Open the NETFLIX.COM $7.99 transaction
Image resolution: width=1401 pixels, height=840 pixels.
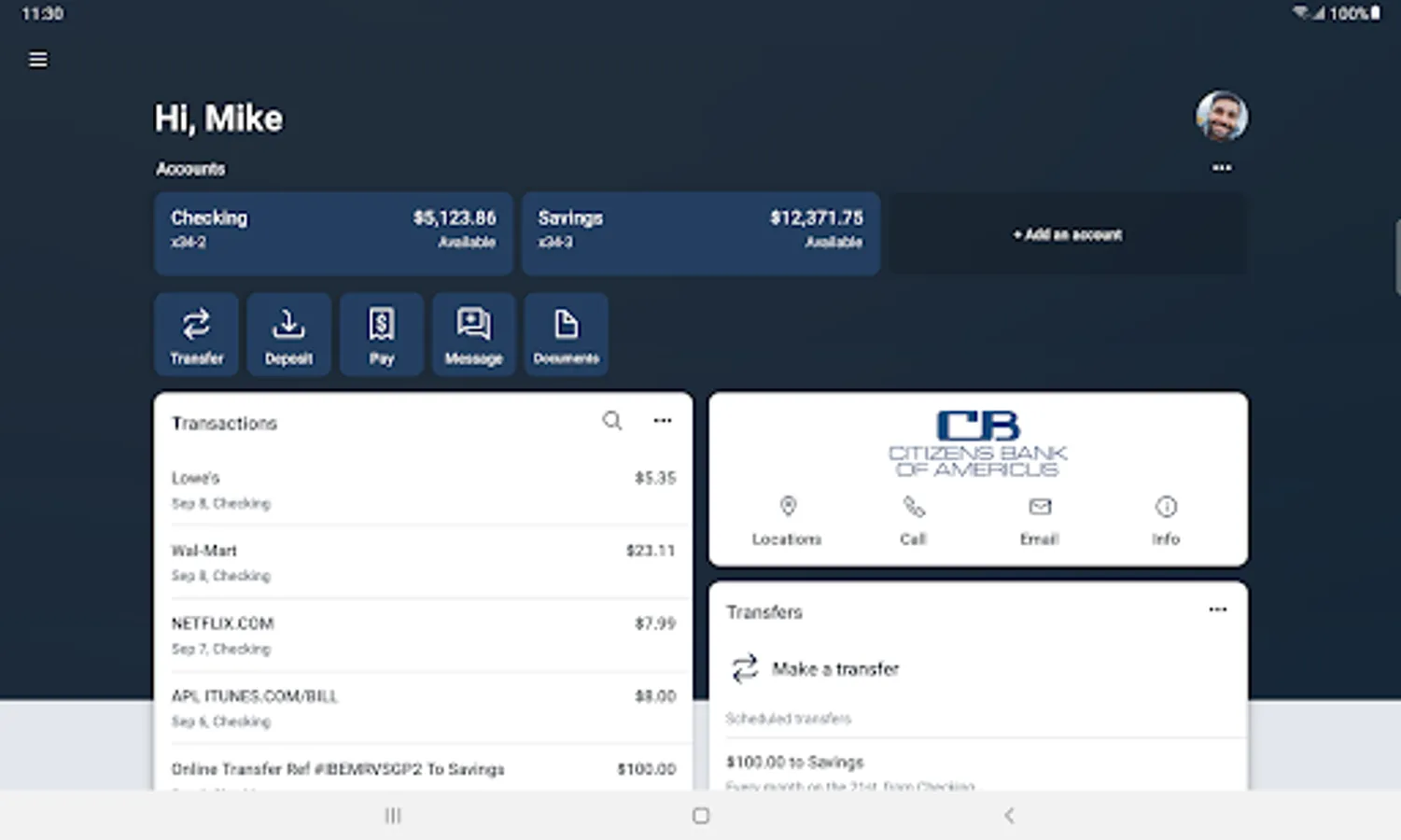tap(423, 636)
